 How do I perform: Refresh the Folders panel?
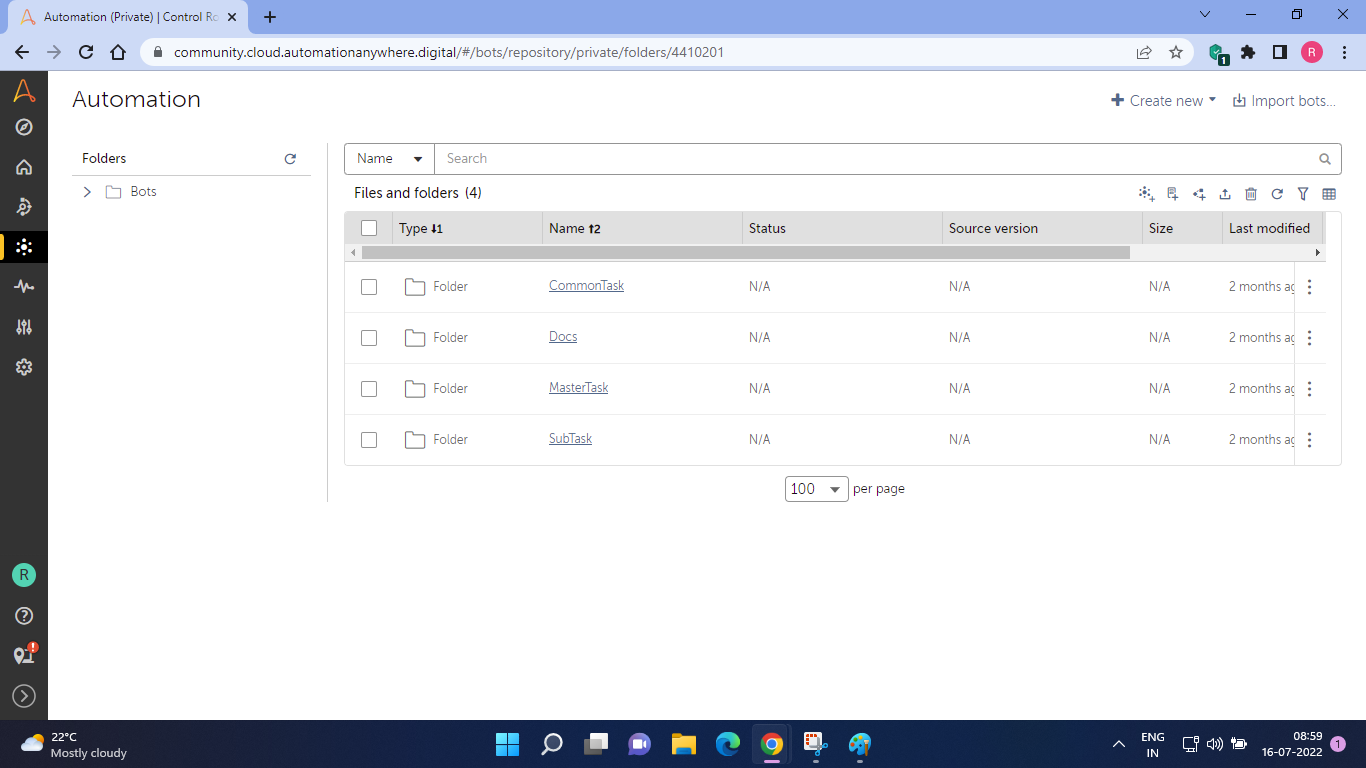[290, 159]
